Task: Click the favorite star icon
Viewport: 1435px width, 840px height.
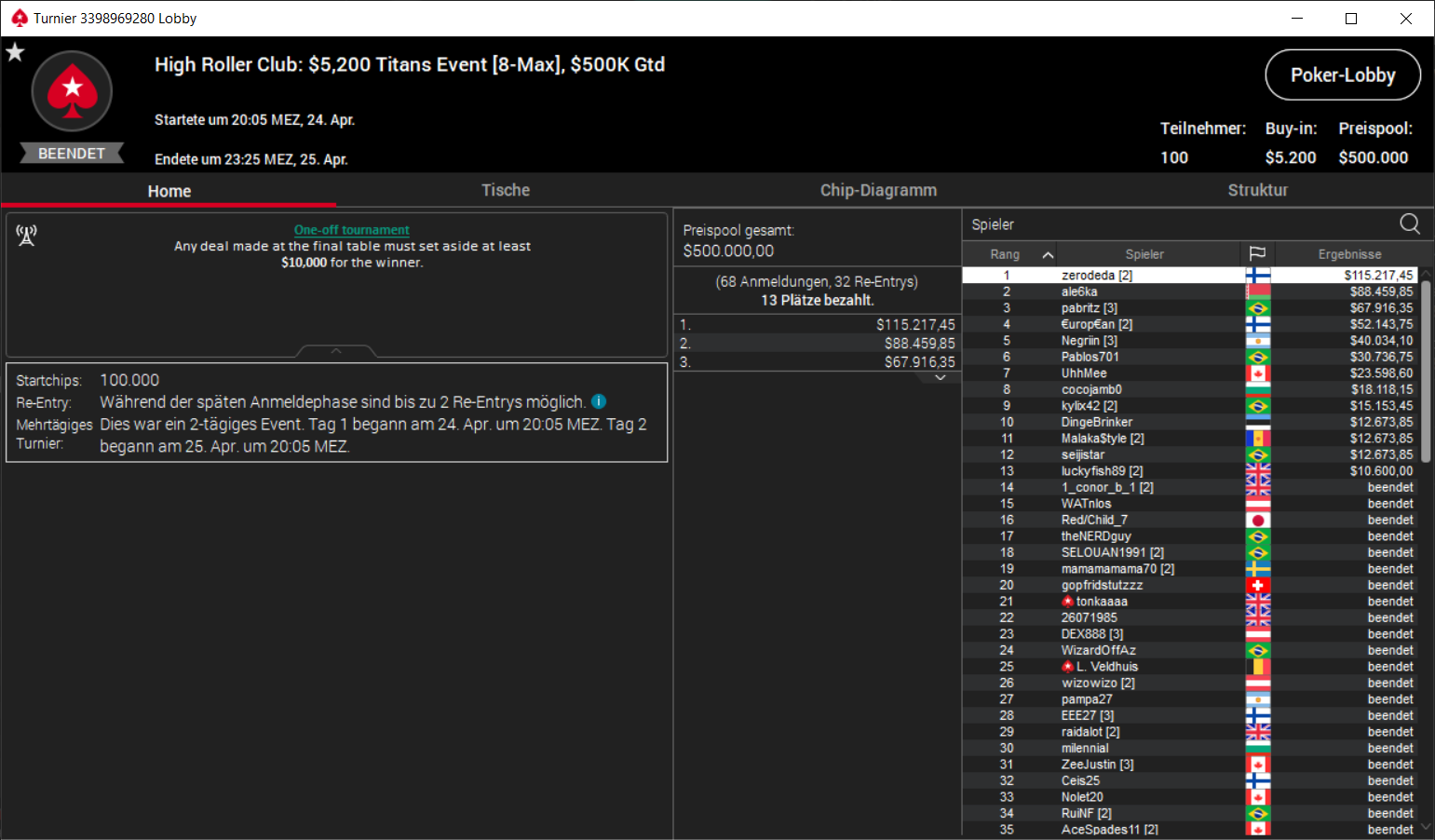Action: (x=15, y=52)
